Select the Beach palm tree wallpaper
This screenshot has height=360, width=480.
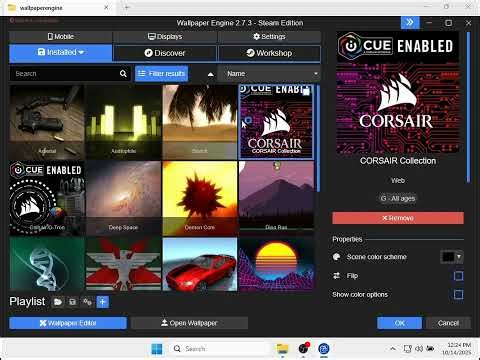[200, 122]
